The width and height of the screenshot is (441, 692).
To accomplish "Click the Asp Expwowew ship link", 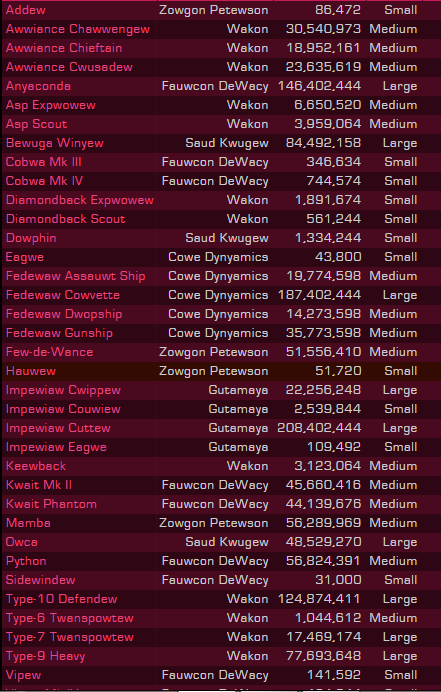I will coord(51,105).
